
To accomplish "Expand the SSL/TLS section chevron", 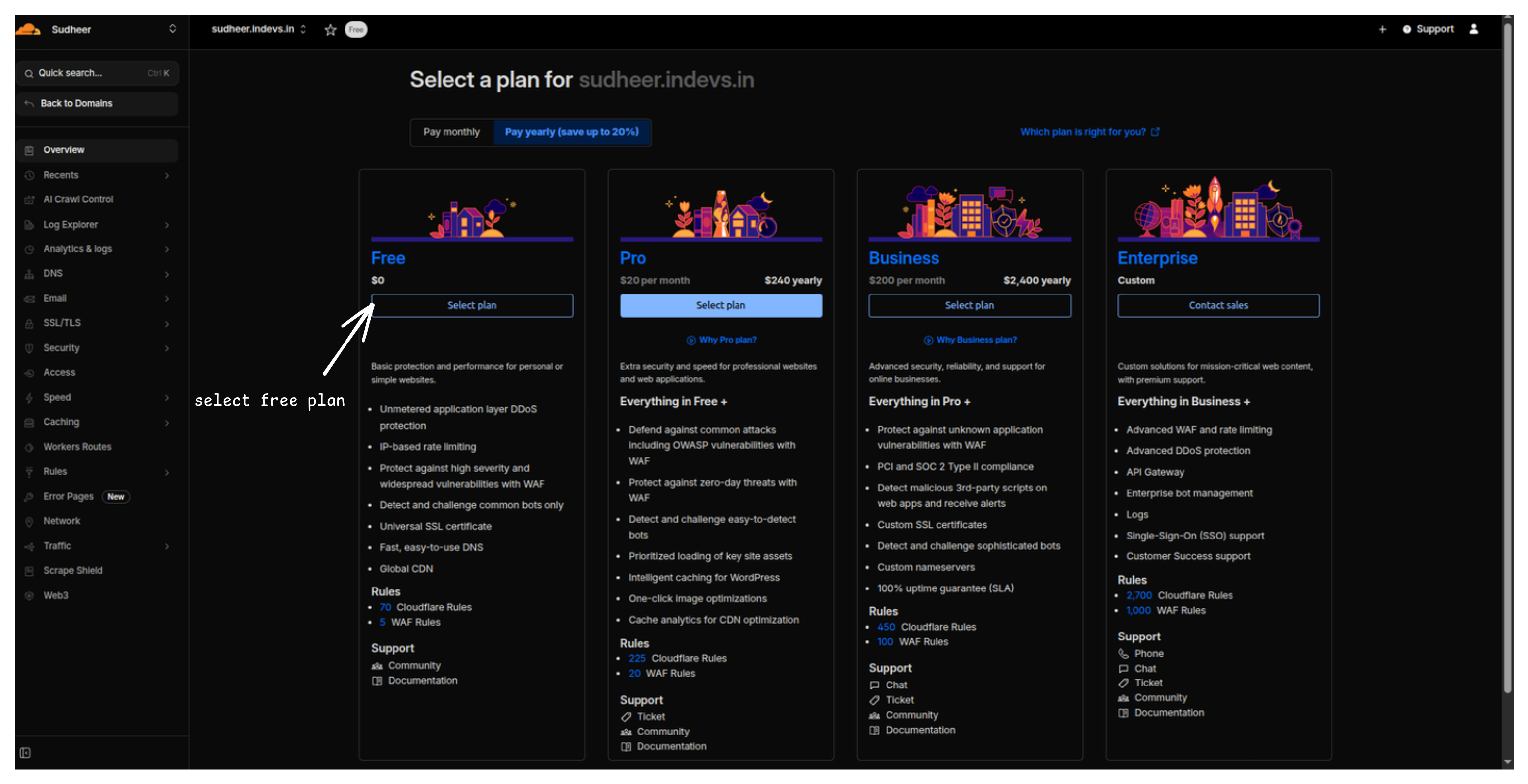I will pyautogui.click(x=167, y=323).
